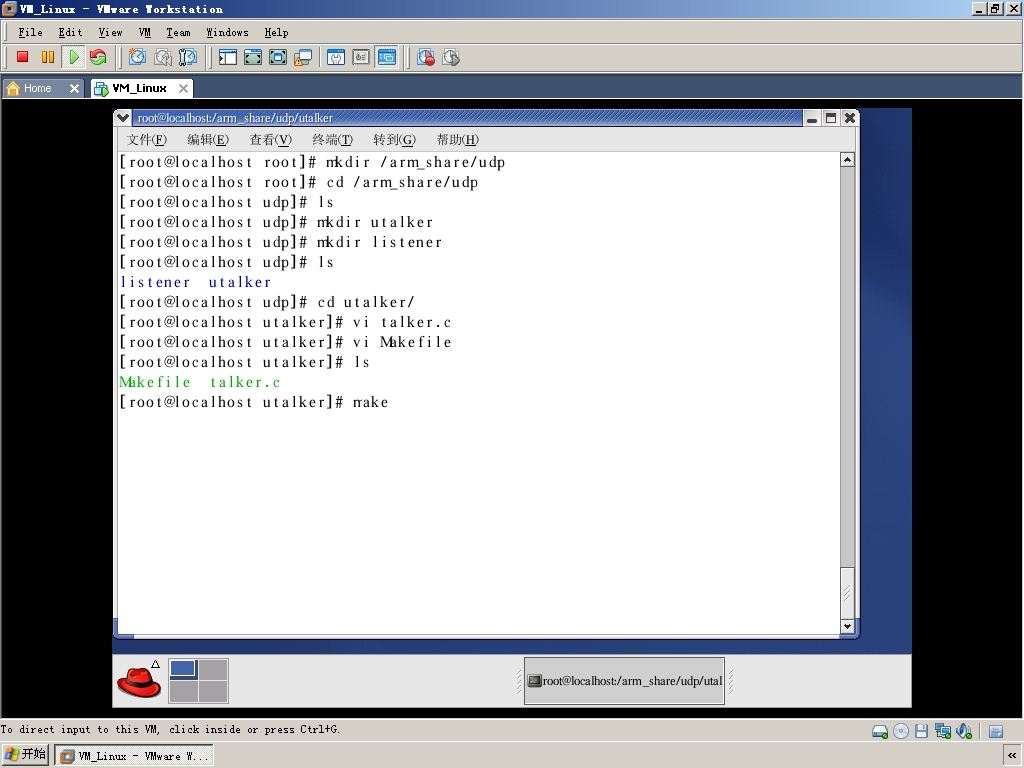
Task: Click the record VM activity icon
Action: 426,57
